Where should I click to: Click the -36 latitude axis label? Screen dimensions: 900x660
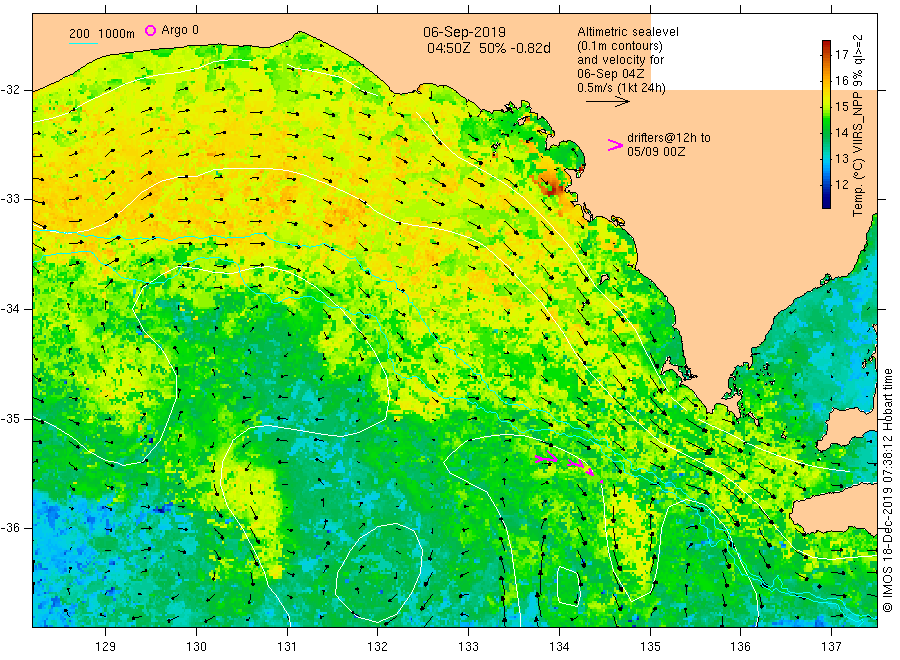pyautogui.click(x=10, y=527)
